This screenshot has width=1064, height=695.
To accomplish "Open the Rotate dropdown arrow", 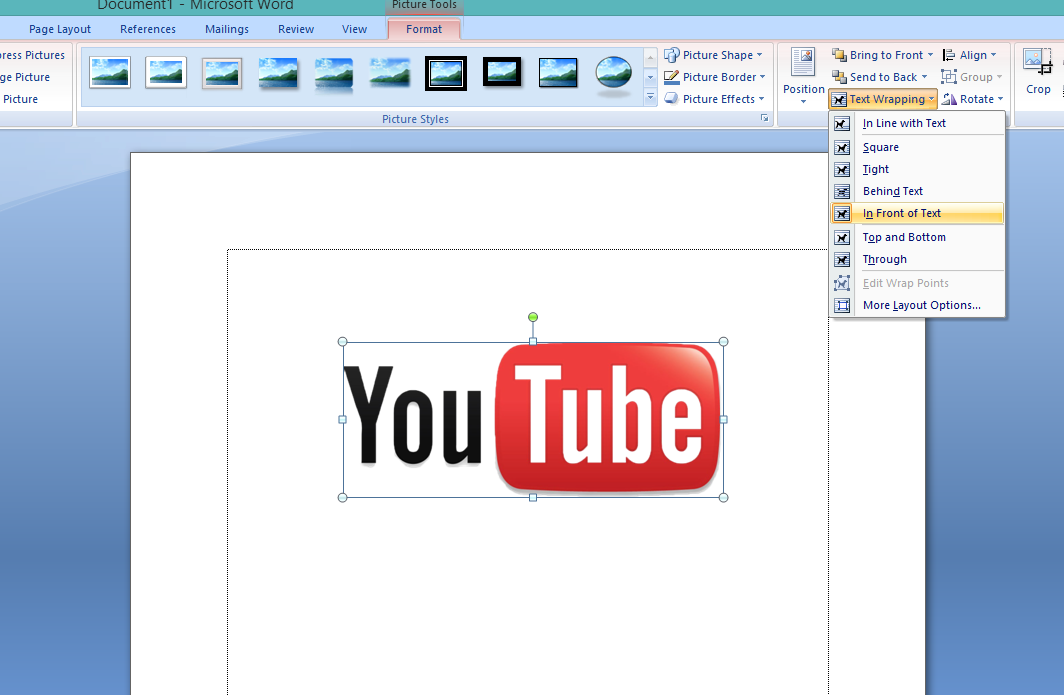I will tap(1000, 99).
